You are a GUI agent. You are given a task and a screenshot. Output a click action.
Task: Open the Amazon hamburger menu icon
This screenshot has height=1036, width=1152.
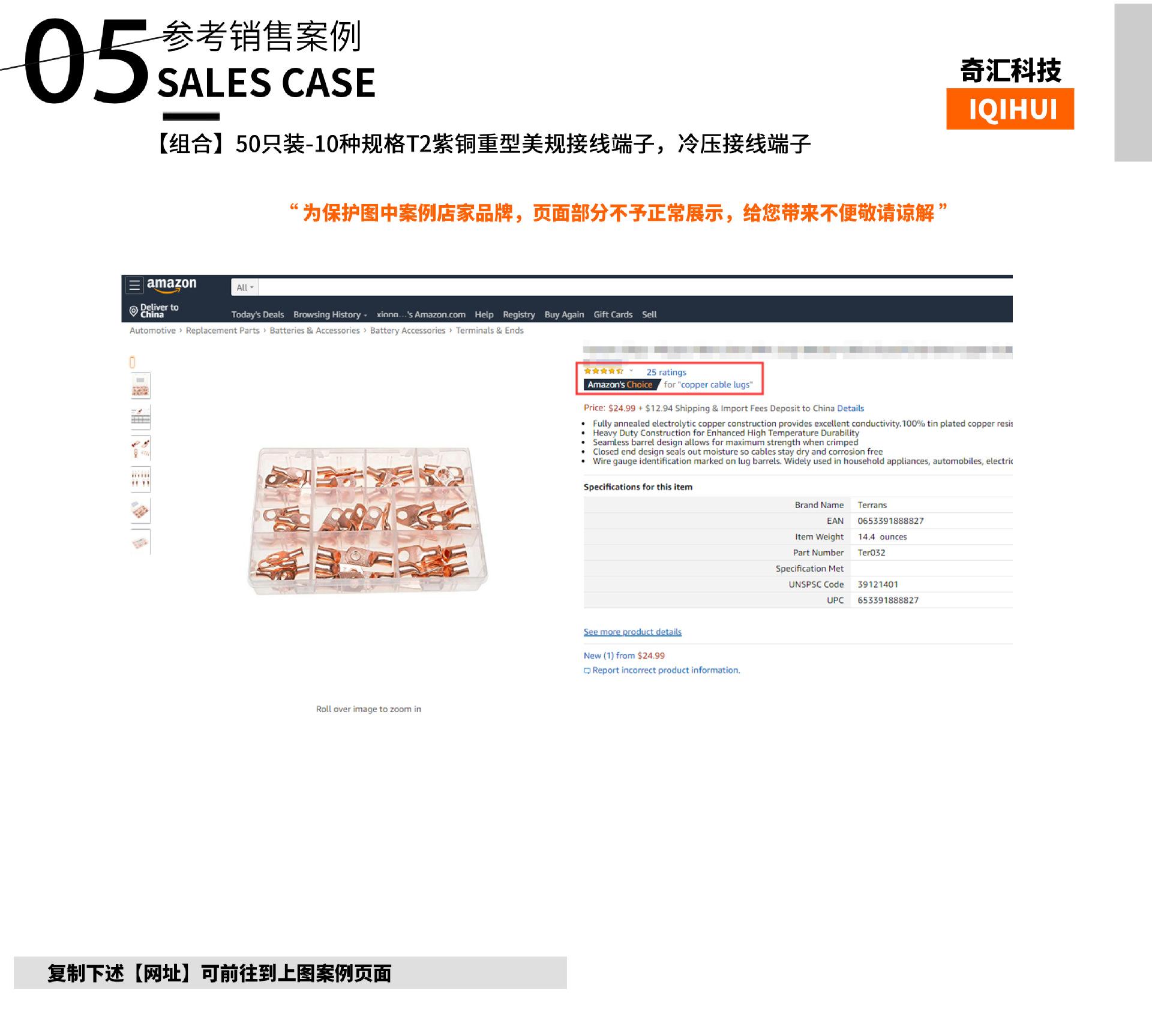[134, 285]
